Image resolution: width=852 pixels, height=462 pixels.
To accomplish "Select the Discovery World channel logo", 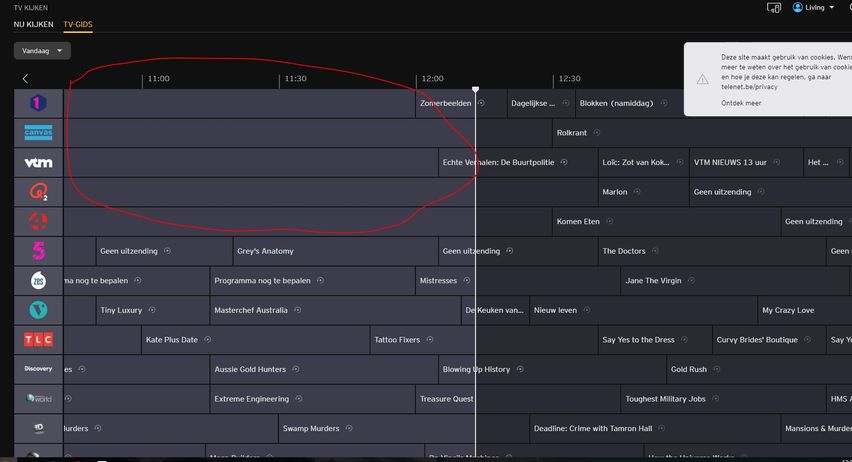I will (38, 398).
